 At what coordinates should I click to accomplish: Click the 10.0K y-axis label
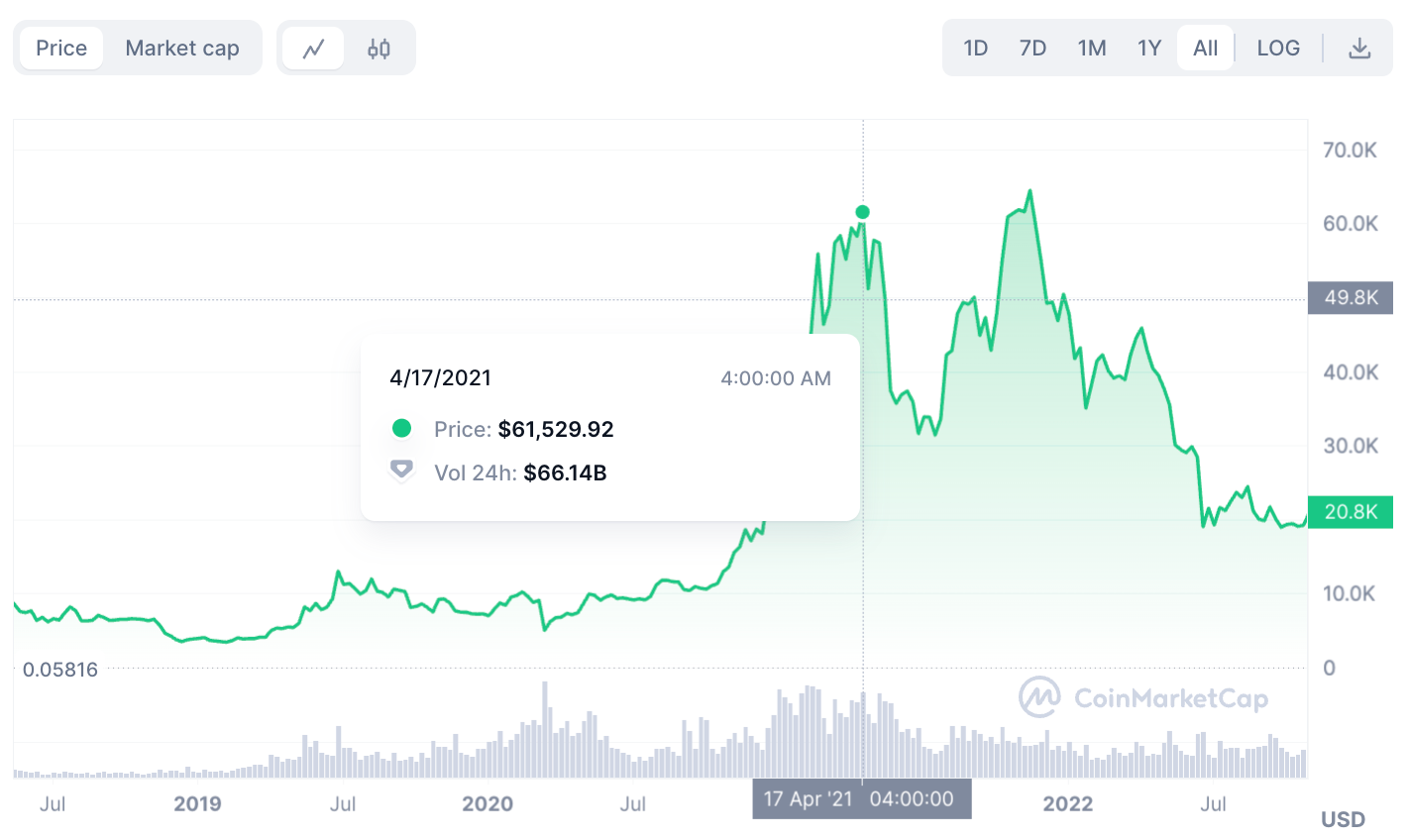coord(1351,593)
